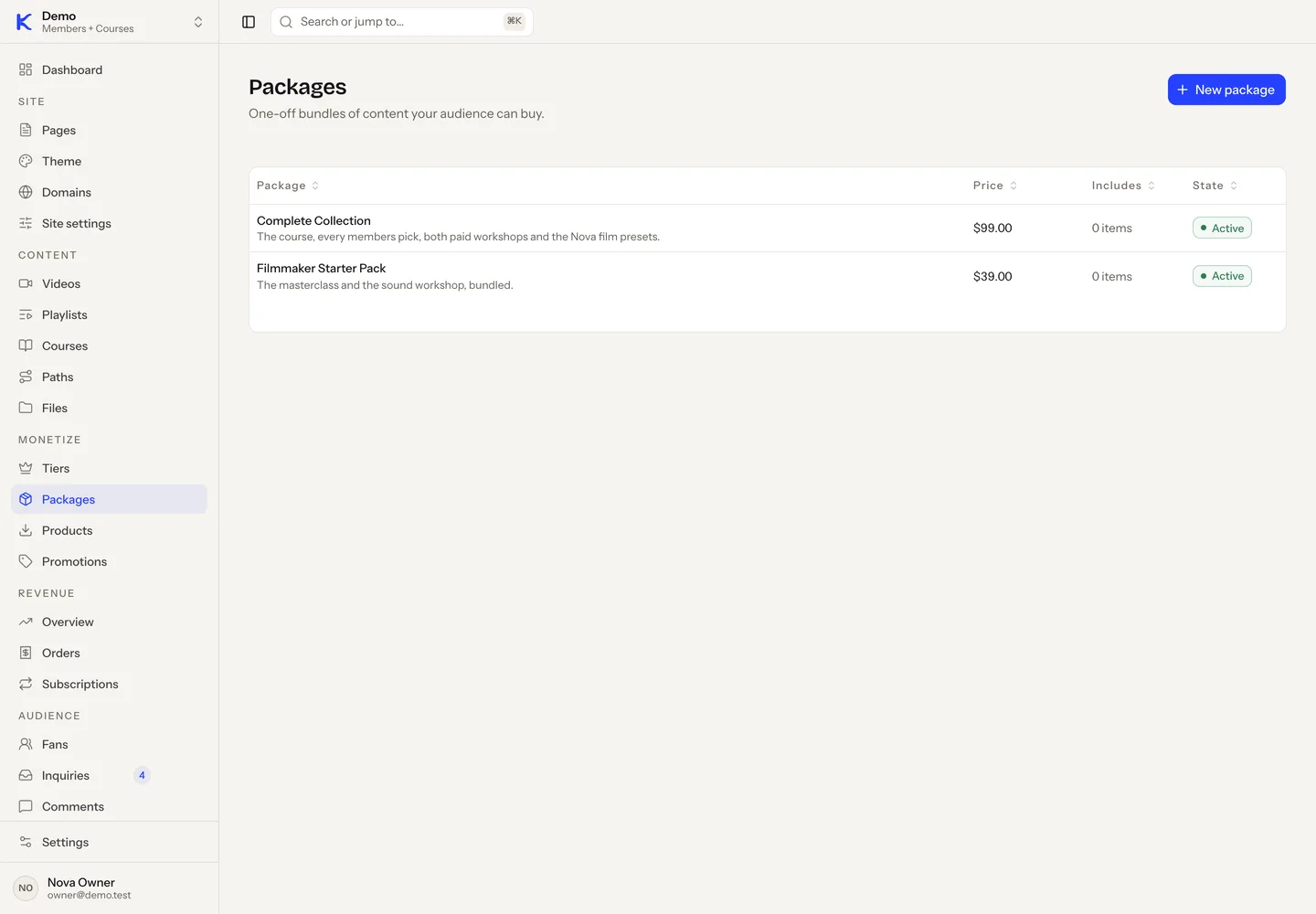Click the Domains globe icon
This screenshot has width=1316, height=914.
pyautogui.click(x=26, y=192)
